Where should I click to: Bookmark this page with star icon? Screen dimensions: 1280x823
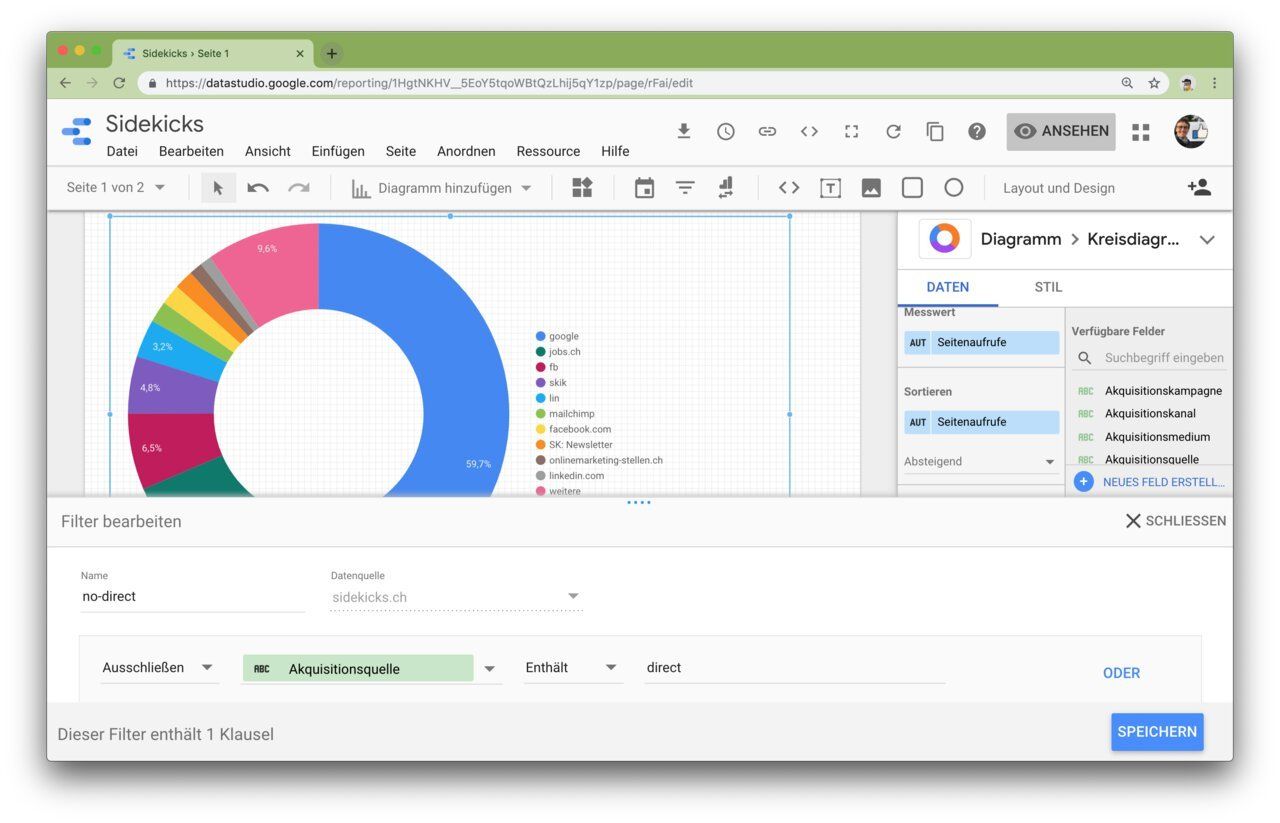point(1154,83)
